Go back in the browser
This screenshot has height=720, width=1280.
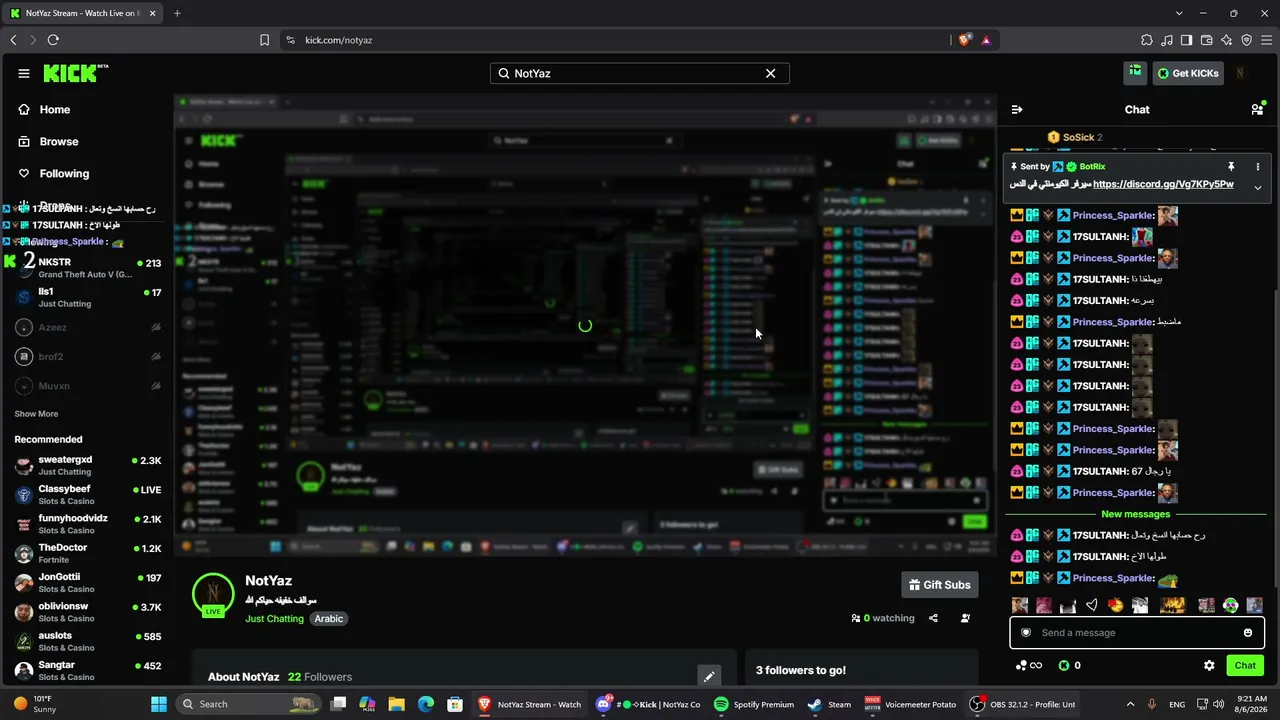(x=13, y=40)
